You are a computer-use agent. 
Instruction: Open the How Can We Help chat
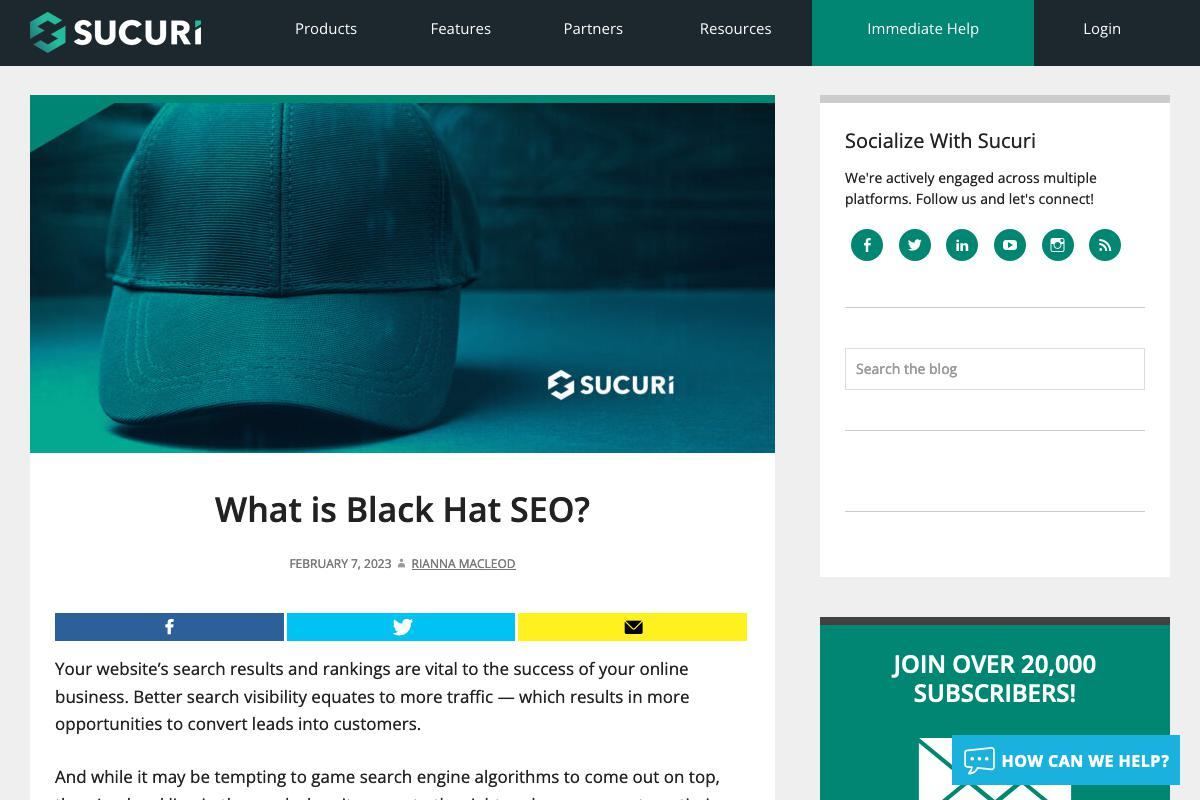[x=1066, y=761]
